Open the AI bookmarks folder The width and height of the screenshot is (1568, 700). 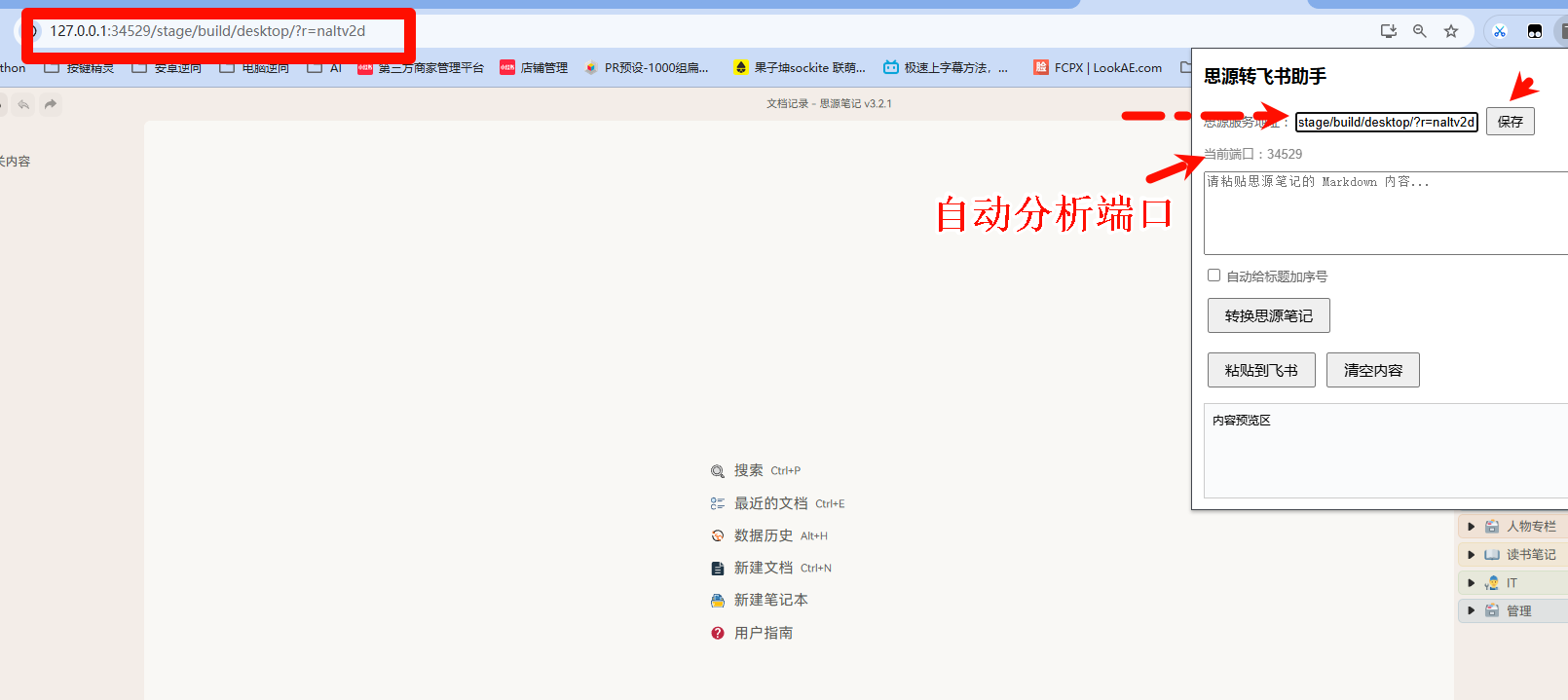325,68
